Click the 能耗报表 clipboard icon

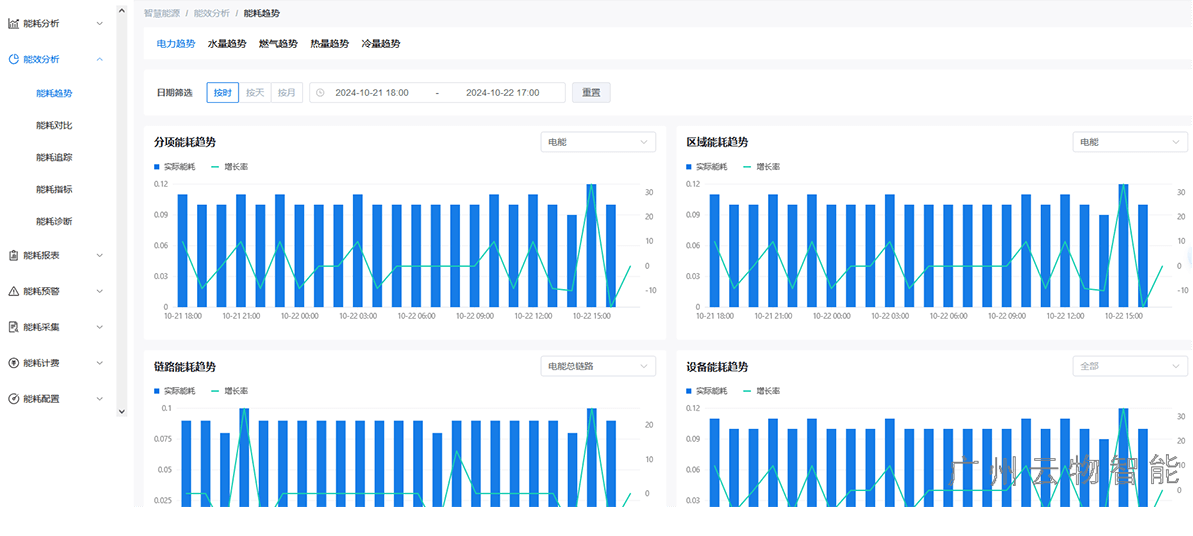(14, 256)
